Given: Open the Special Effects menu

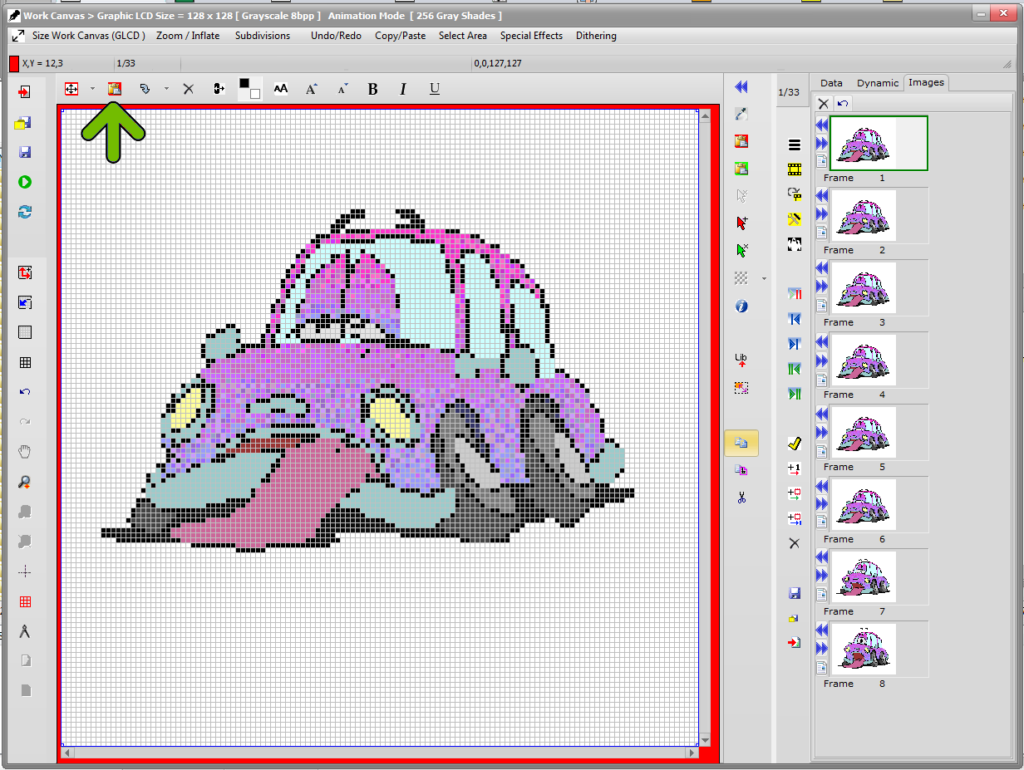Looking at the screenshot, I should tap(531, 36).
